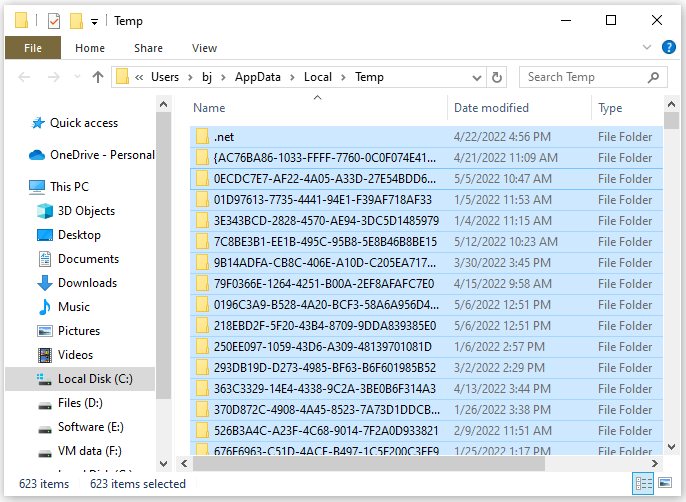Refresh the Temp folder view

497,77
